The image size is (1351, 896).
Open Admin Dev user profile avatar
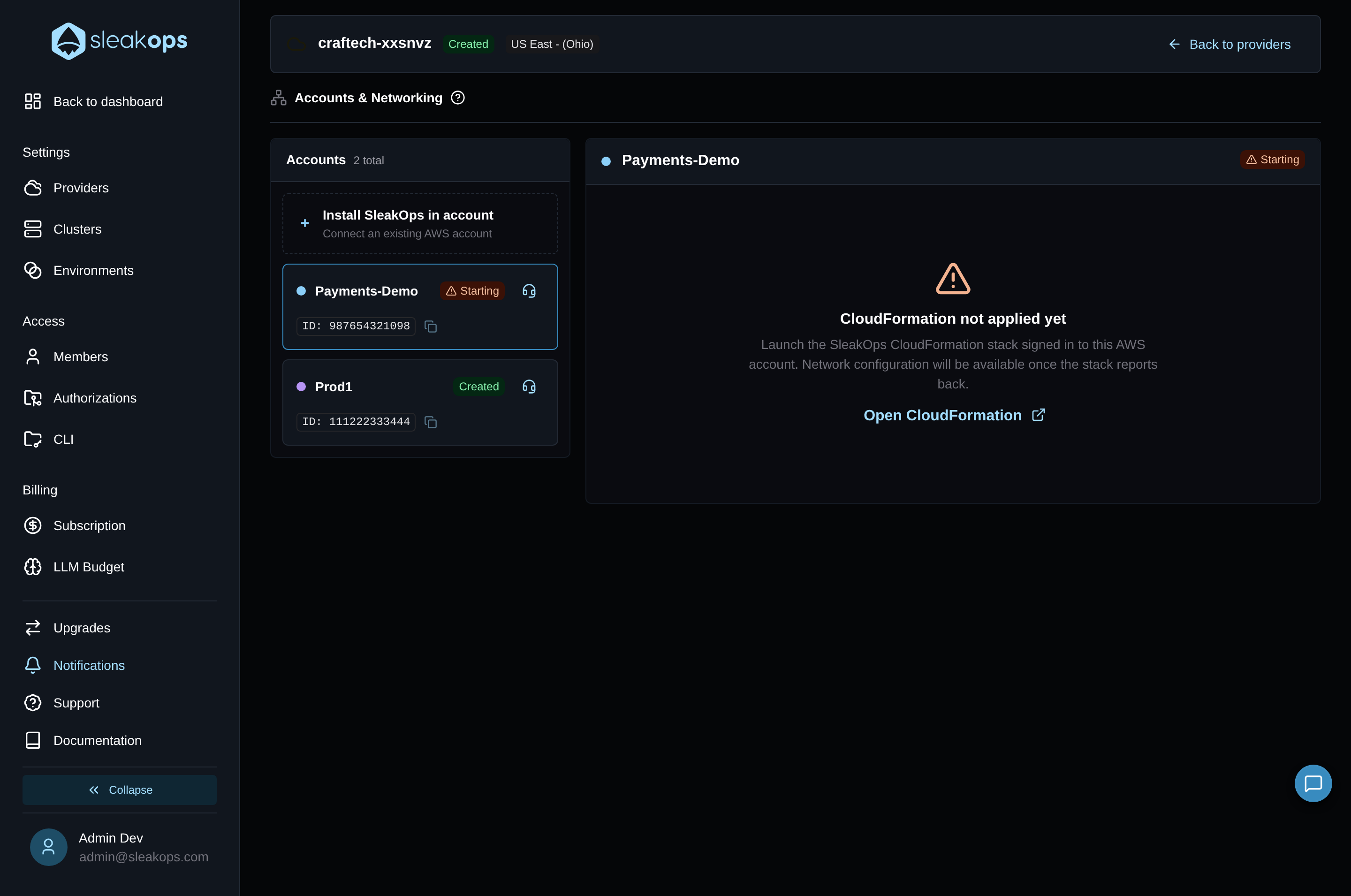(x=49, y=847)
